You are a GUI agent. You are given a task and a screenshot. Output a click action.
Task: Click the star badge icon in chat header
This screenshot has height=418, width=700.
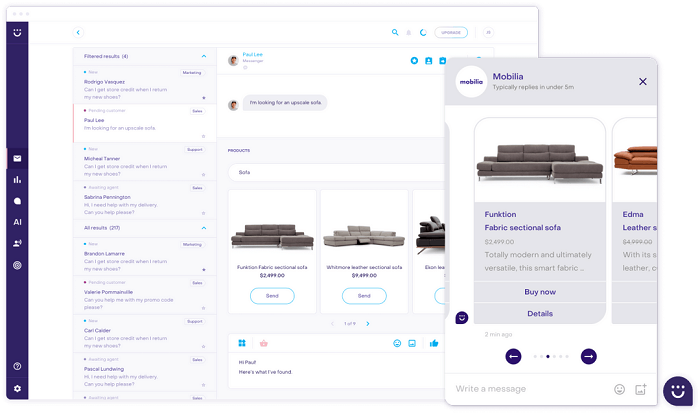click(414, 60)
